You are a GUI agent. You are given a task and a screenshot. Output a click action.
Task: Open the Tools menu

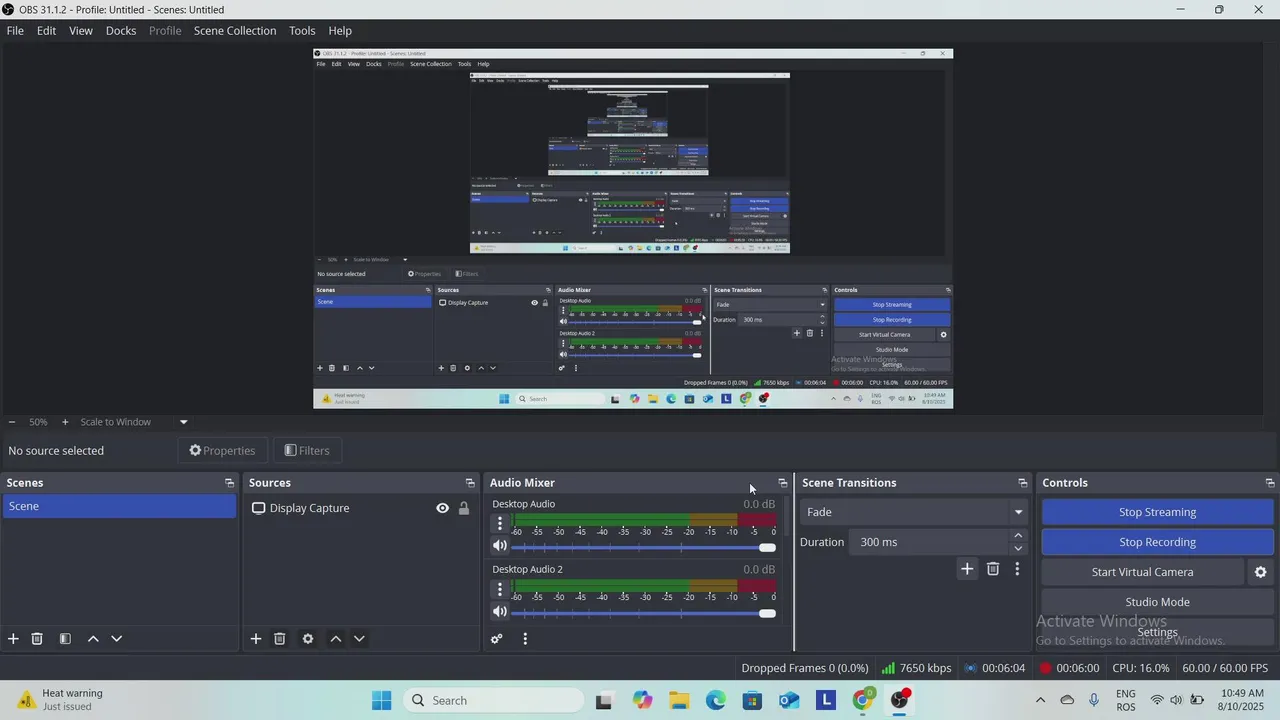(x=302, y=31)
